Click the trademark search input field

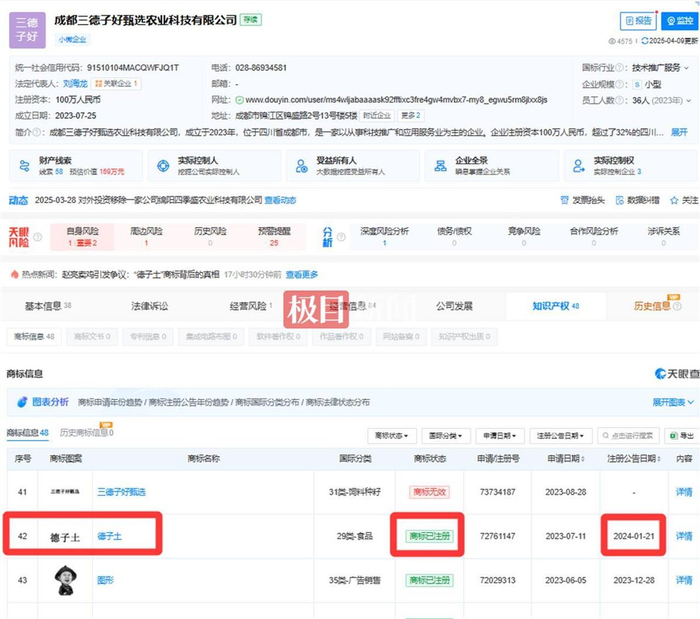pos(629,436)
